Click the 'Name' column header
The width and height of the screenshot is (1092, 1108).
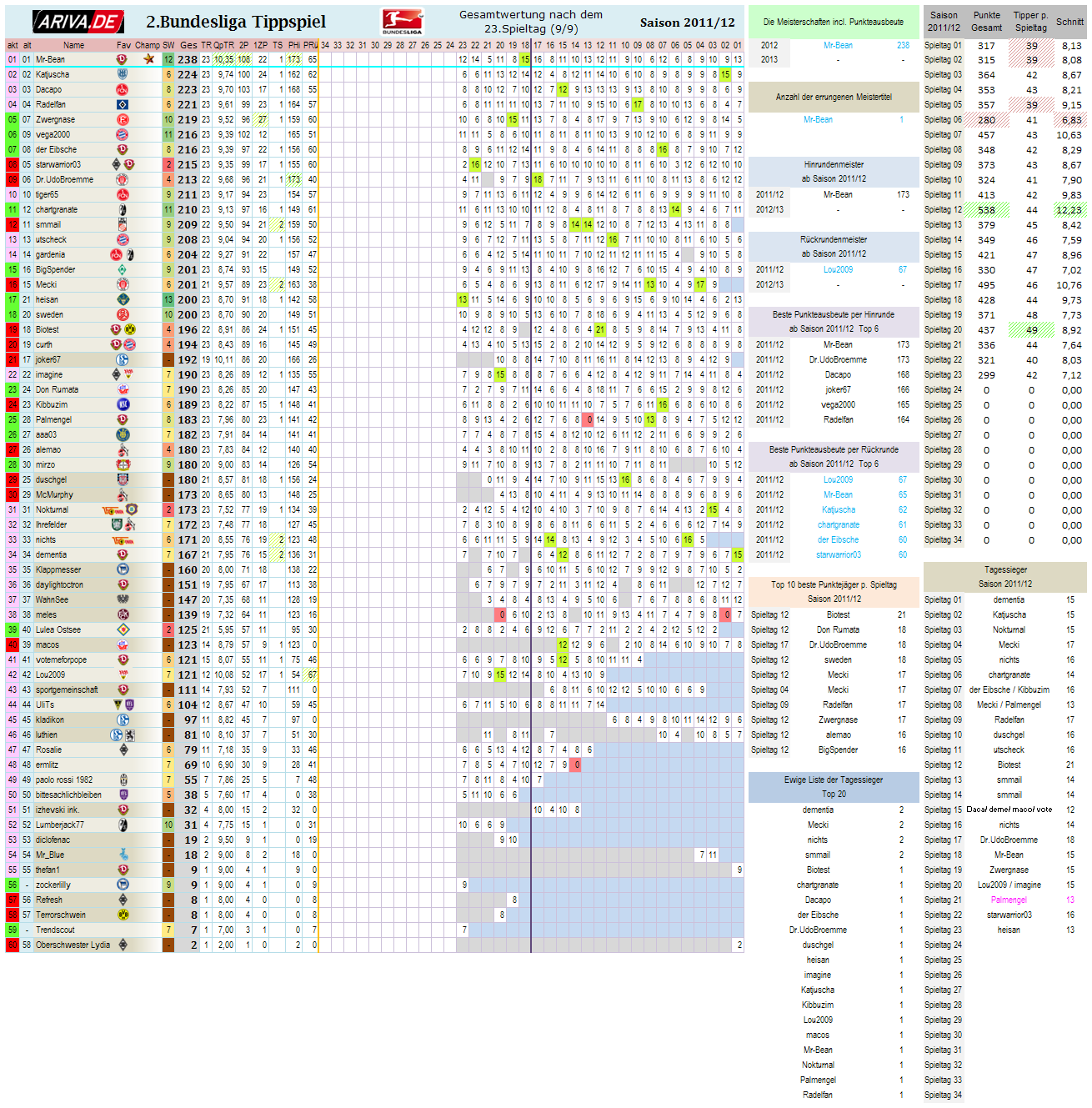coord(73,45)
